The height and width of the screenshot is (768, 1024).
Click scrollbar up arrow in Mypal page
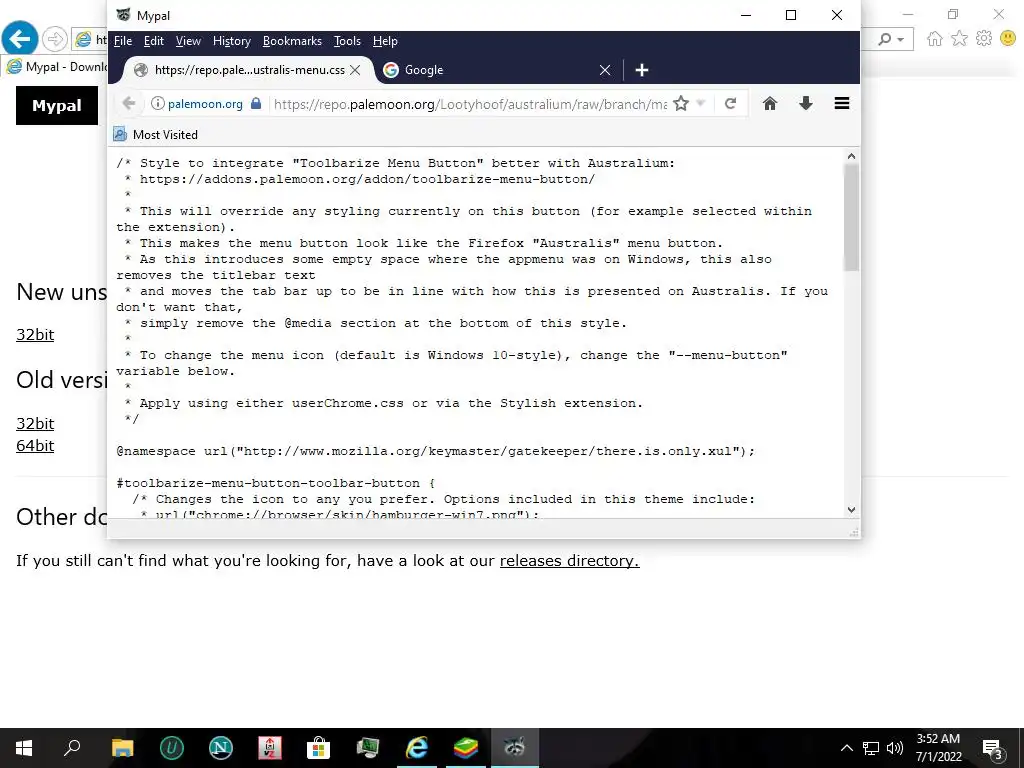click(x=851, y=156)
